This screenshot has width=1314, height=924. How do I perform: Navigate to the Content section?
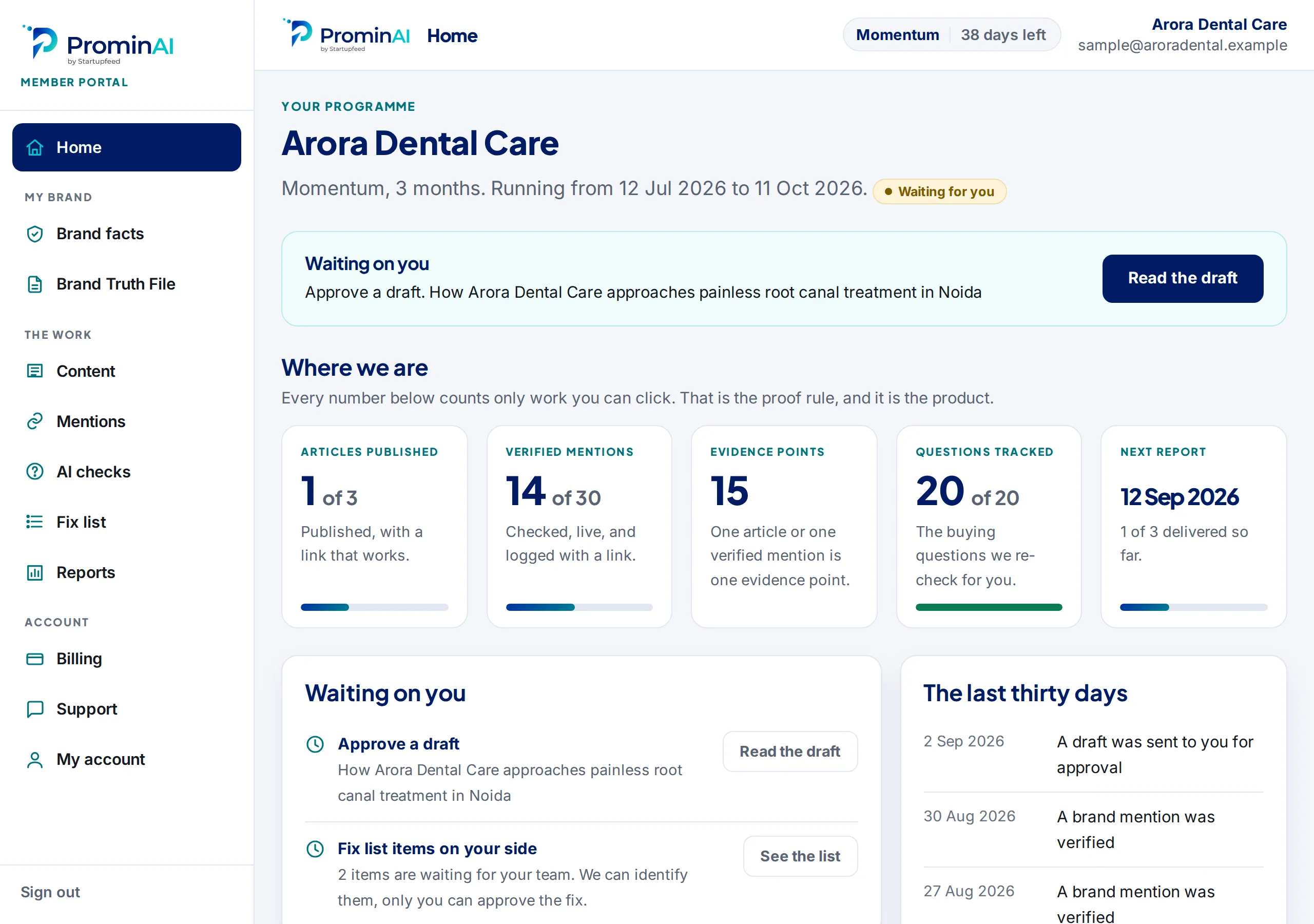[126, 371]
